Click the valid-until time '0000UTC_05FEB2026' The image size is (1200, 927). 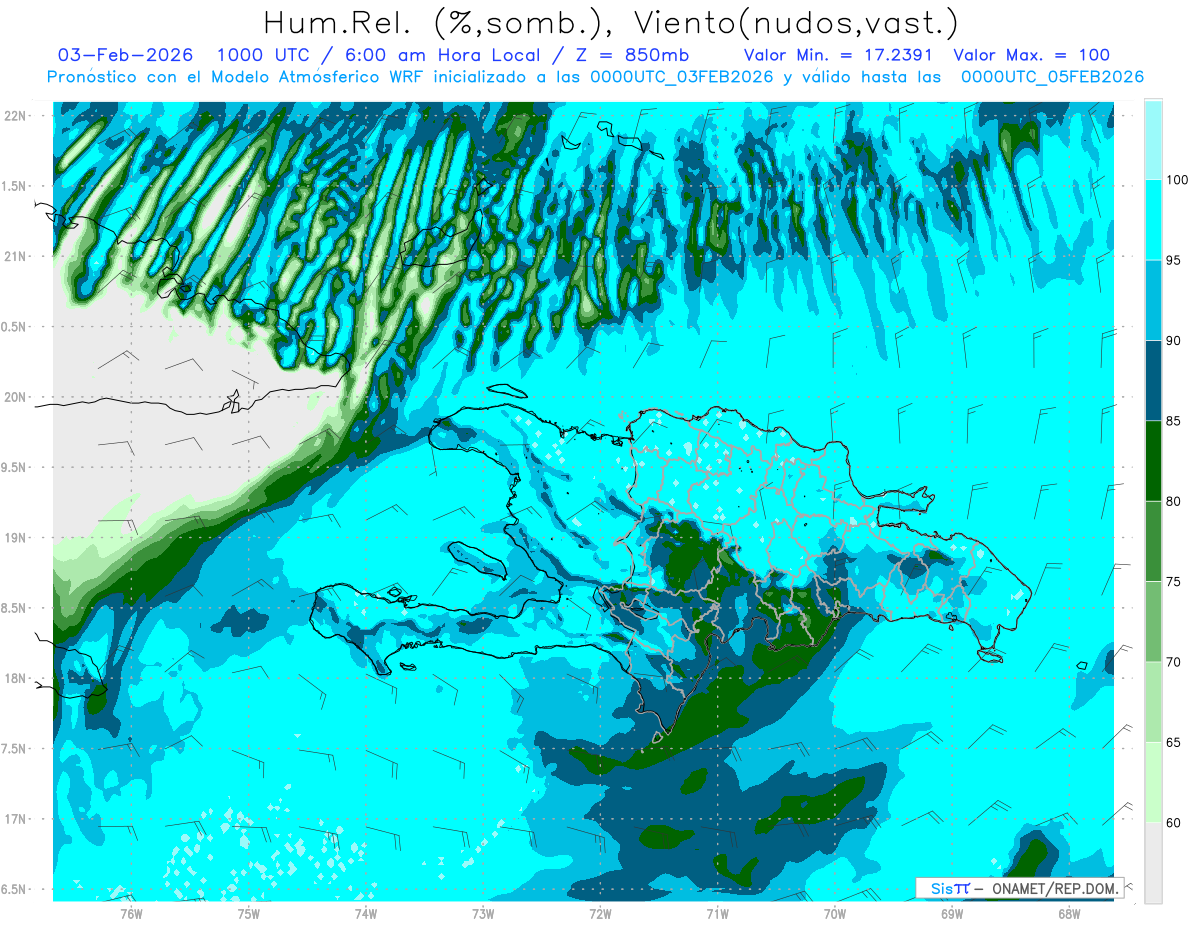pyautogui.click(x=1052, y=77)
